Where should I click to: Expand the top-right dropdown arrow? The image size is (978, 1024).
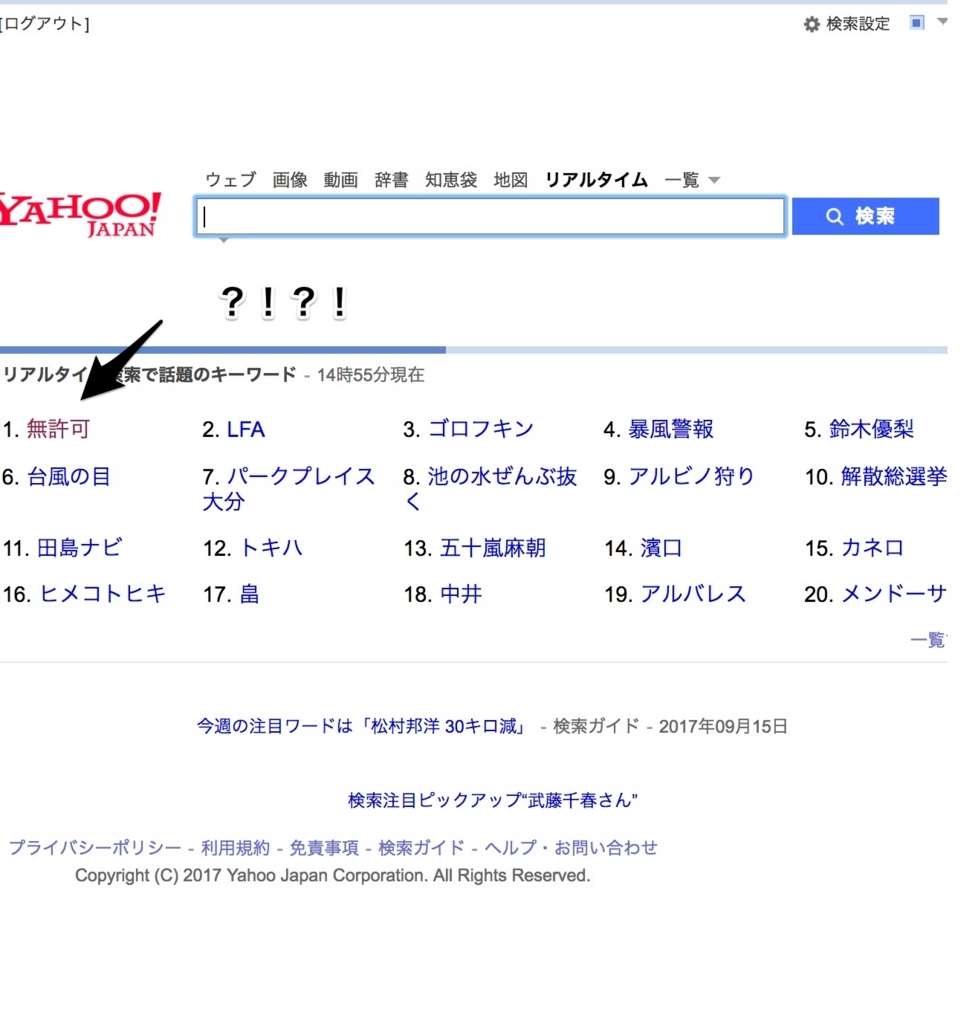941,22
